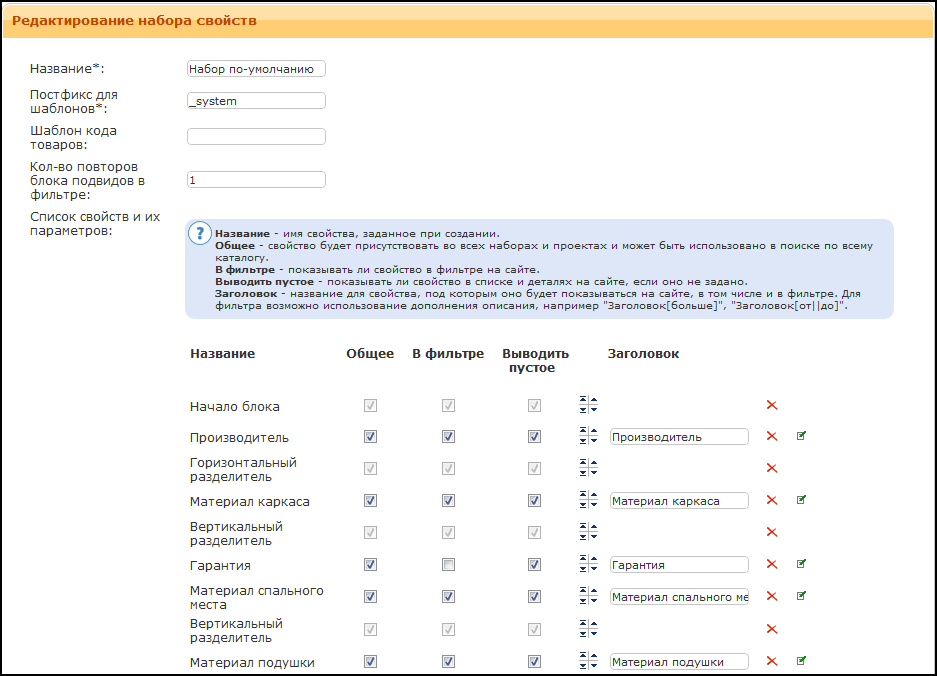Image resolution: width=937 pixels, height=676 pixels.
Task: Click the Горизонтальный разделитель row label
Action: coord(243,470)
